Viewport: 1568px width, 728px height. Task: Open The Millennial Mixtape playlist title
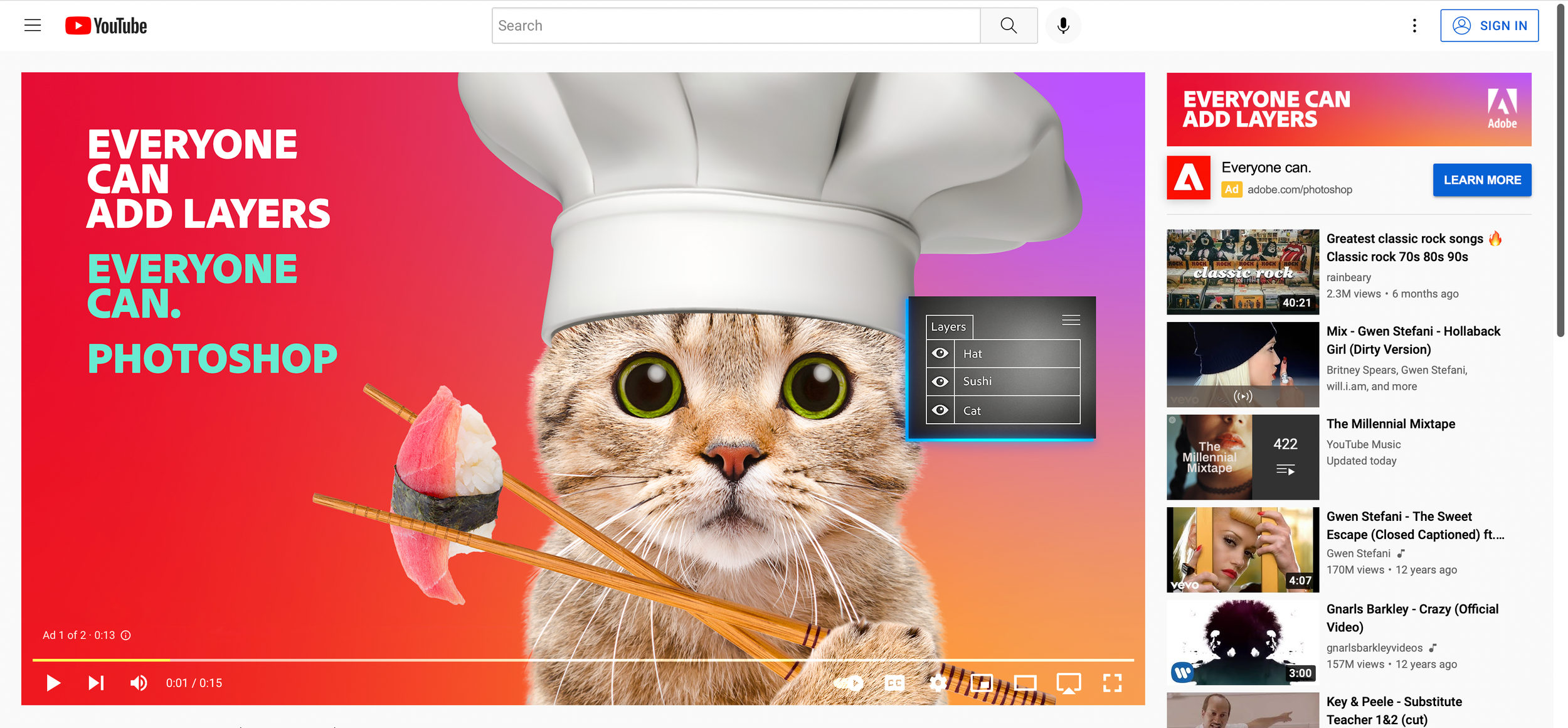click(x=1391, y=424)
